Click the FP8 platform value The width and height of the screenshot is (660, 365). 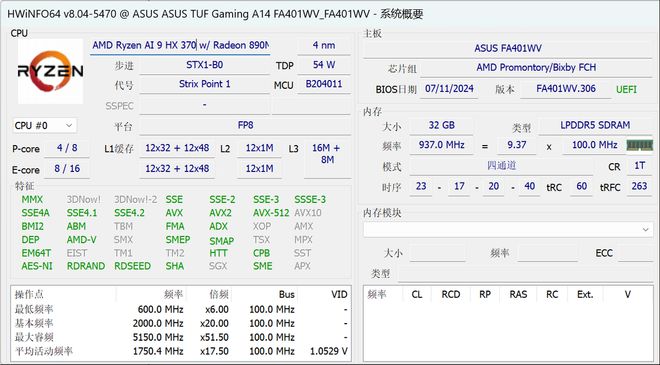245,125
